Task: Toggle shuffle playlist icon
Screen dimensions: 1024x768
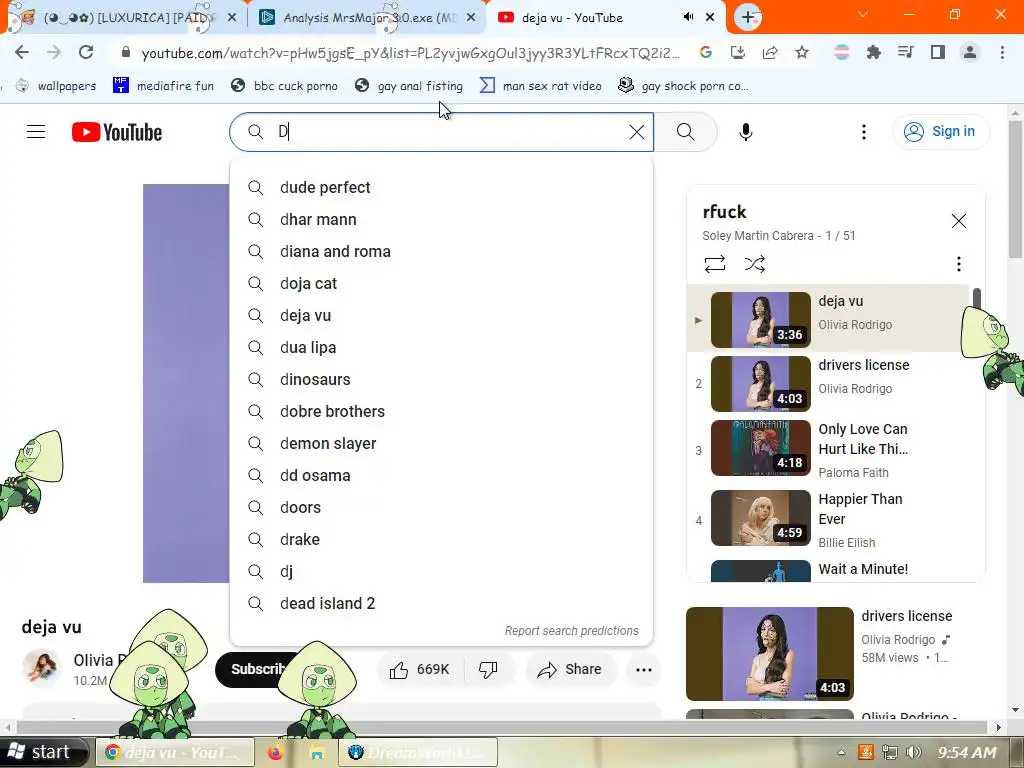Action: [754, 264]
